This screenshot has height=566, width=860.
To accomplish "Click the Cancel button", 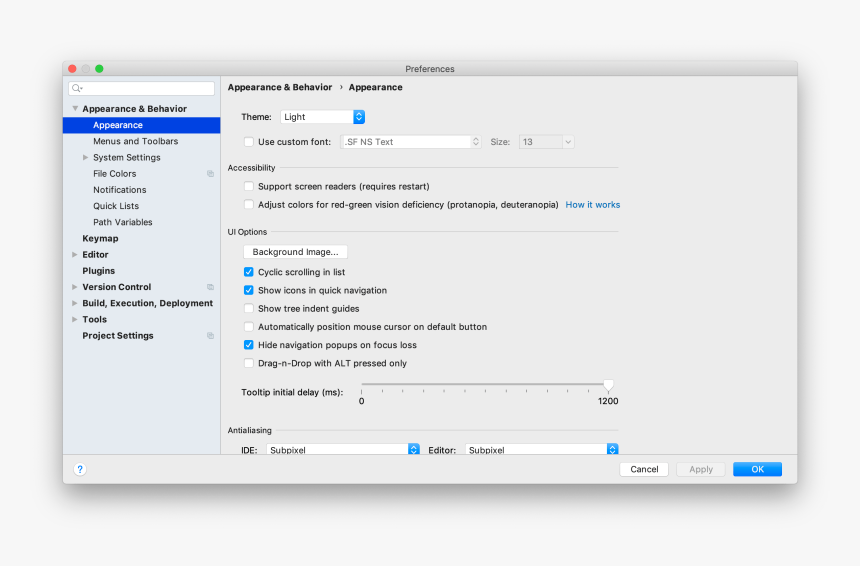I will 644,469.
